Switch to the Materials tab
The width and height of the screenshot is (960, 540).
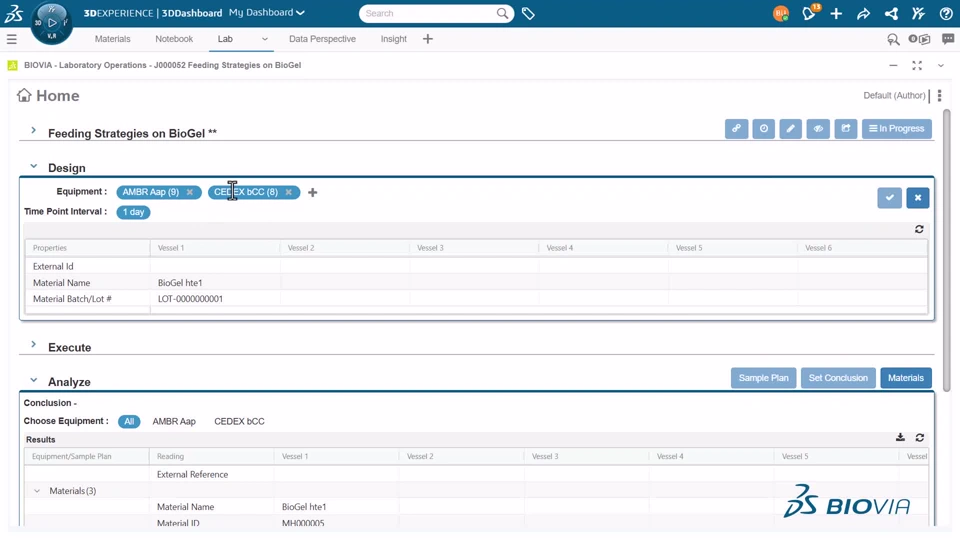(113, 39)
